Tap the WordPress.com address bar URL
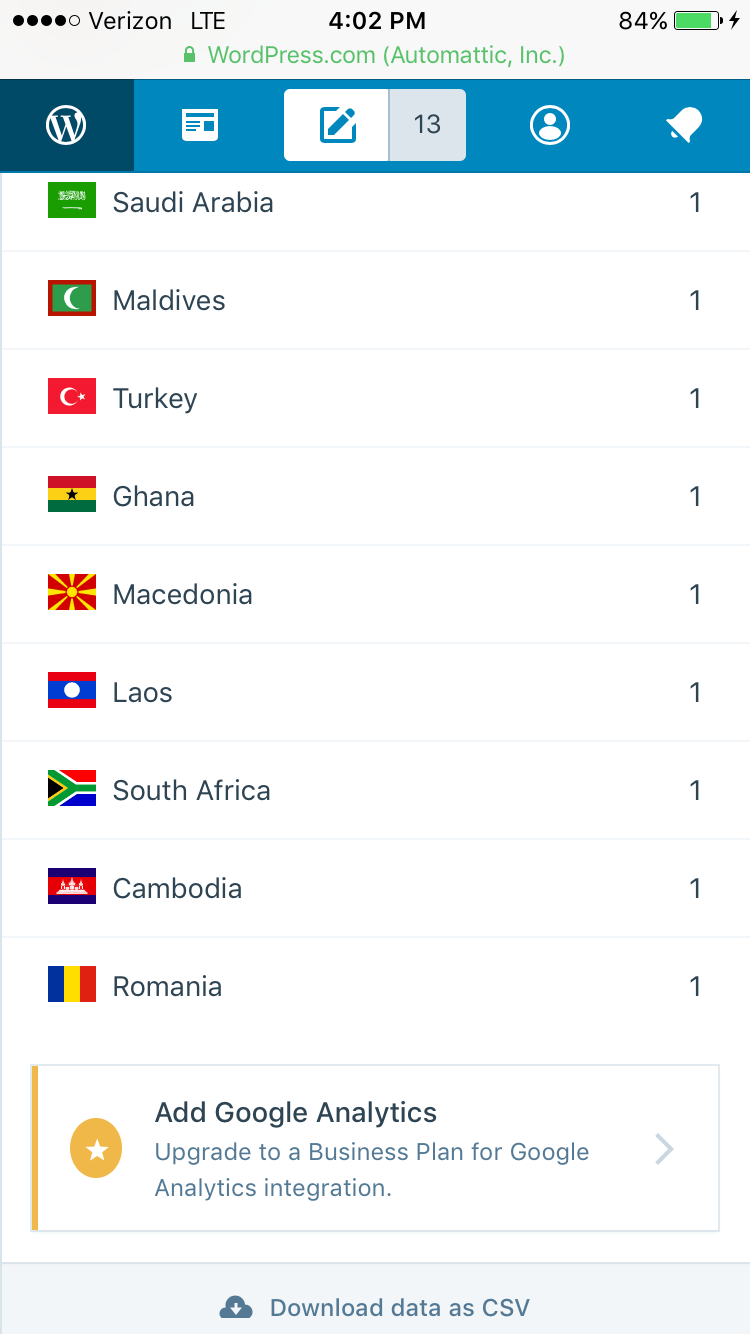Image resolution: width=750 pixels, height=1334 pixels. pyautogui.click(x=375, y=54)
